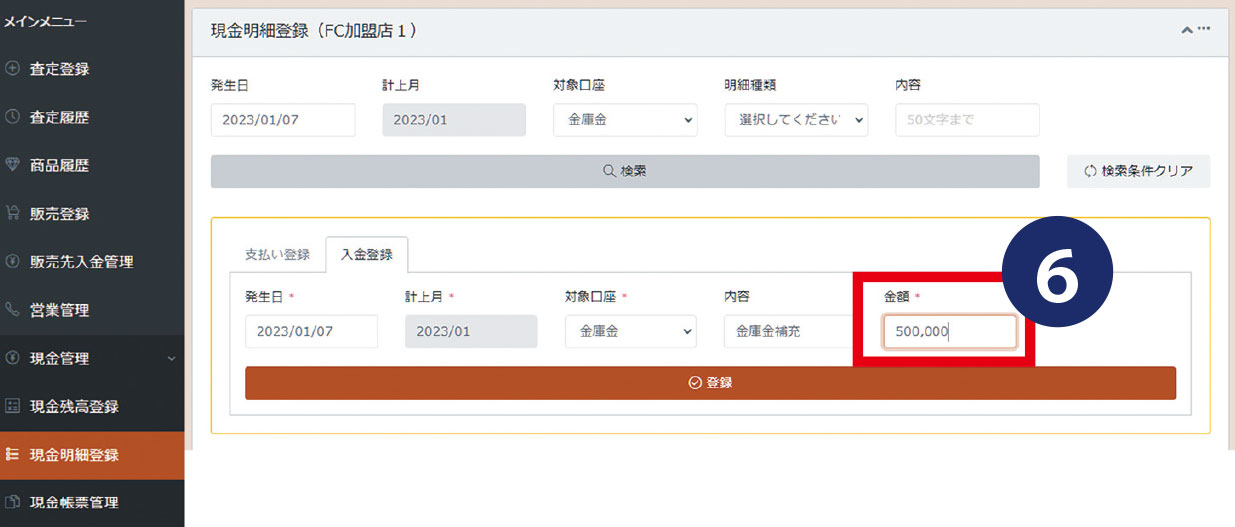This screenshot has width=1235, height=527.
Task: Click the 商品履歴 diamond icon
Action: tap(12, 165)
